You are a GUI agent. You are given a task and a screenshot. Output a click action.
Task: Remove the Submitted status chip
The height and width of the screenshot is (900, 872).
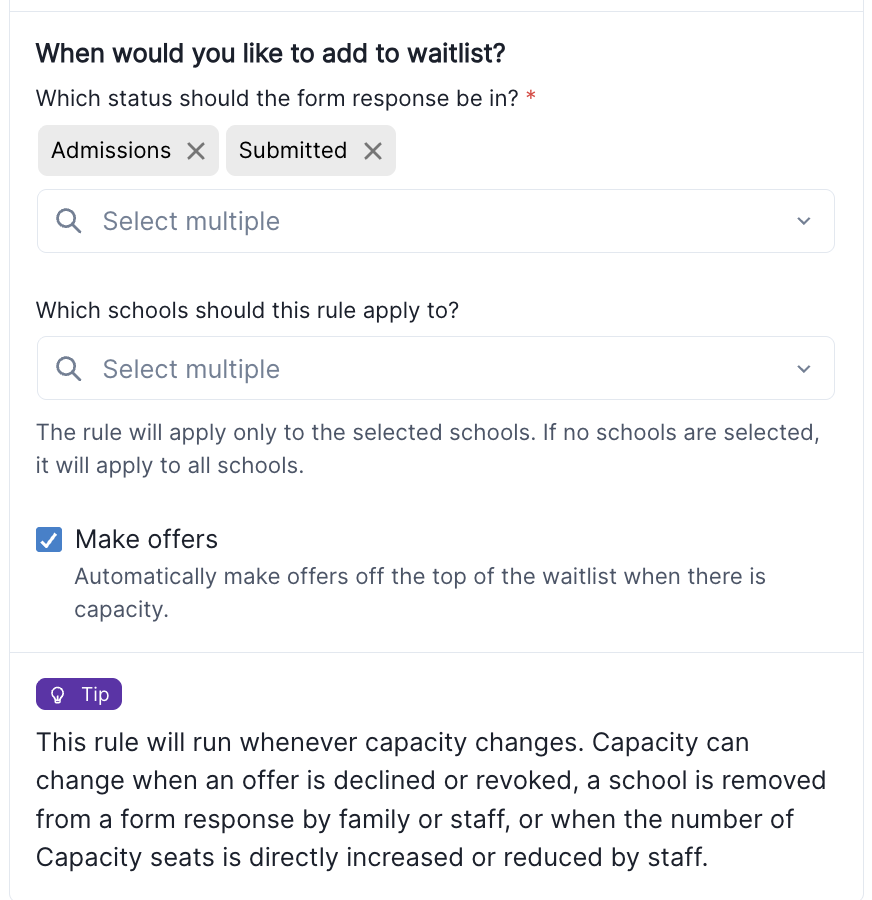373,152
